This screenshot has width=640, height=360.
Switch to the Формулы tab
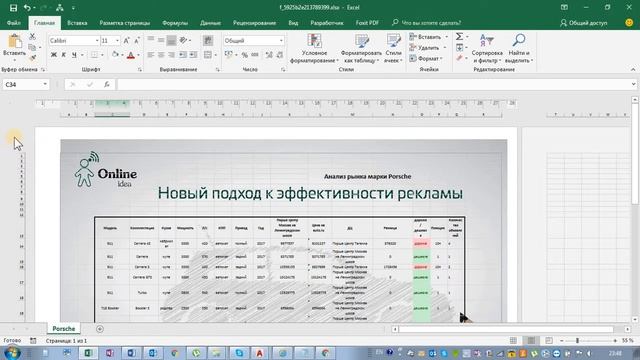[x=175, y=23]
